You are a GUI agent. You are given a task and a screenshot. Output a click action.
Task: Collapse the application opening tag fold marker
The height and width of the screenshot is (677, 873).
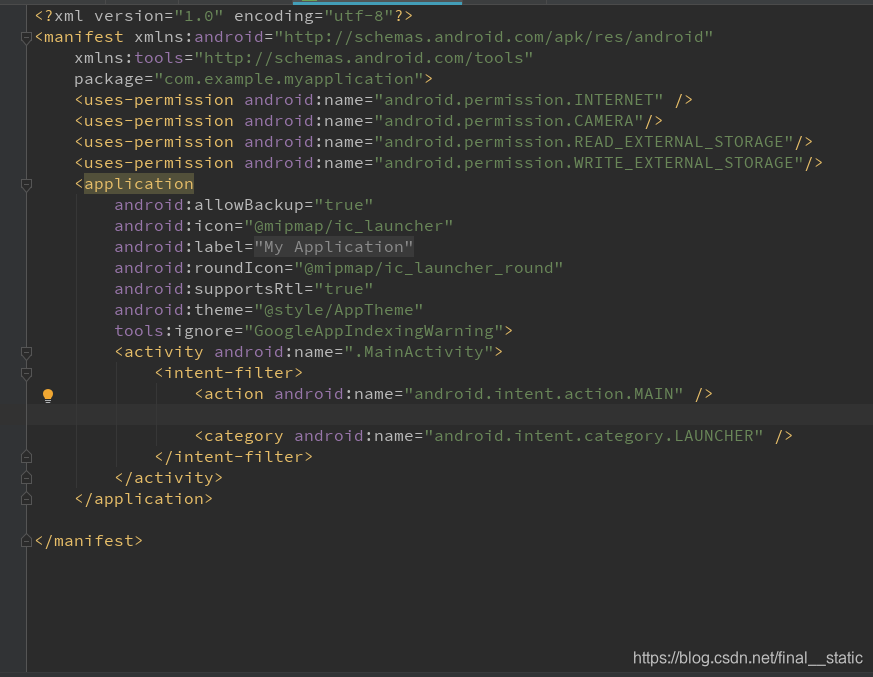(26, 184)
